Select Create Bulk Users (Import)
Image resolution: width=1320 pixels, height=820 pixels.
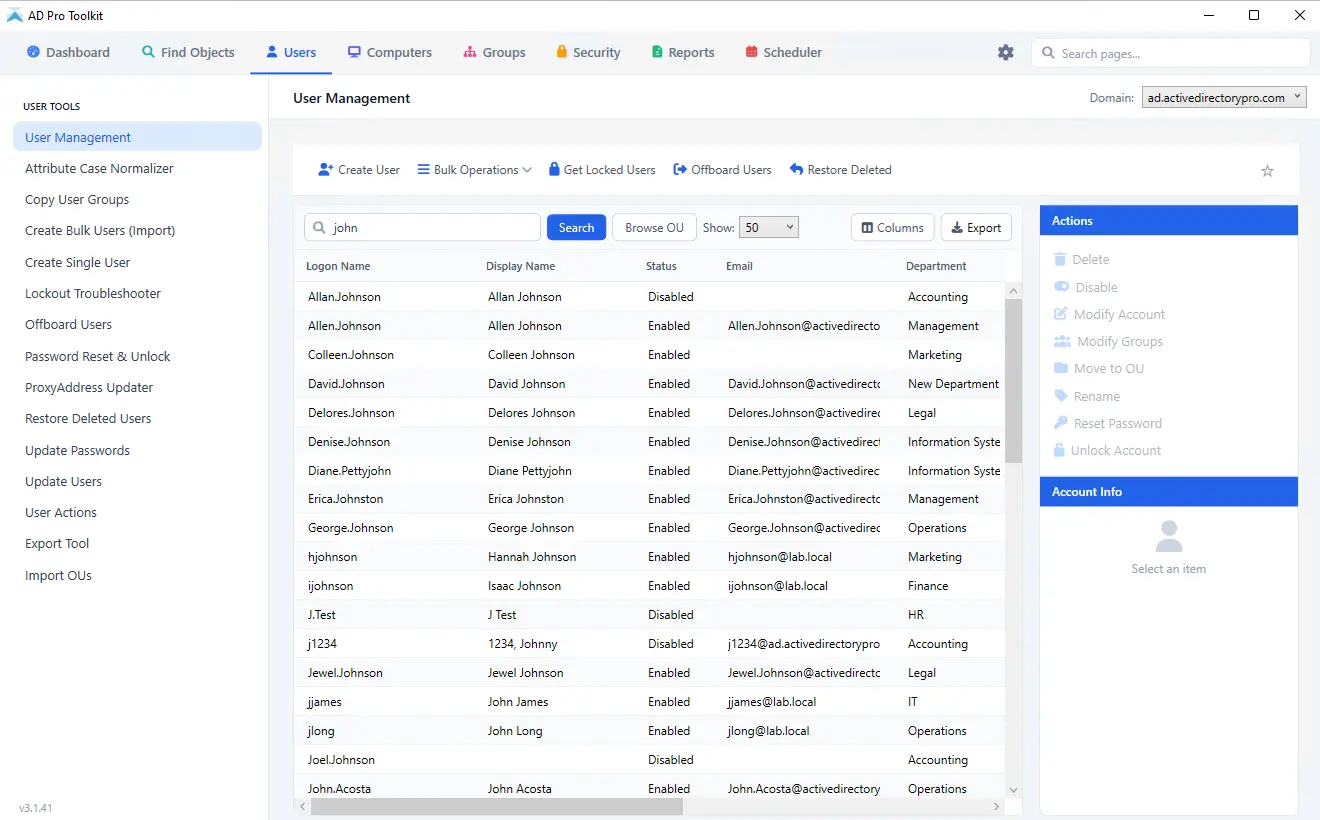coord(137,230)
